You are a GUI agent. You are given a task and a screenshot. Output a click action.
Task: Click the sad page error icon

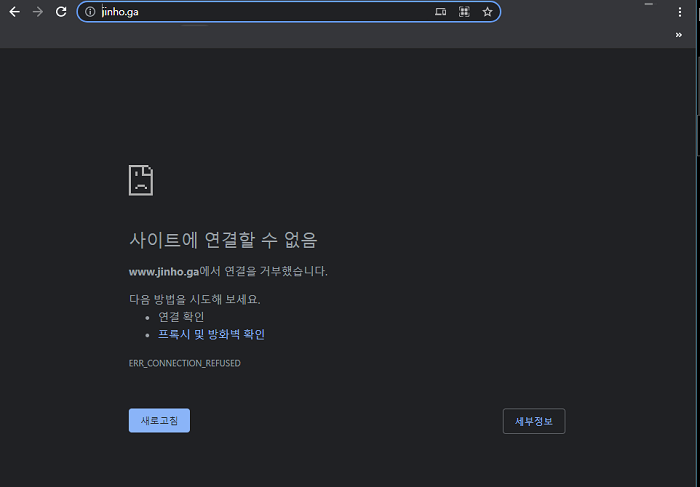[x=141, y=180]
